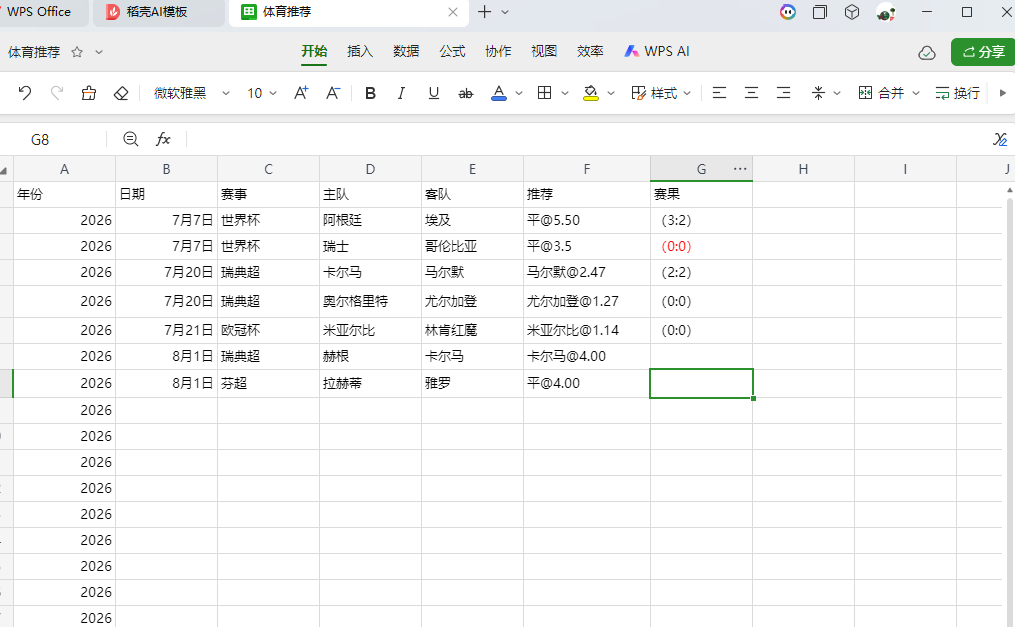Click the zoom magnifier icon in formula bar
The image size is (1015, 627).
(131, 139)
